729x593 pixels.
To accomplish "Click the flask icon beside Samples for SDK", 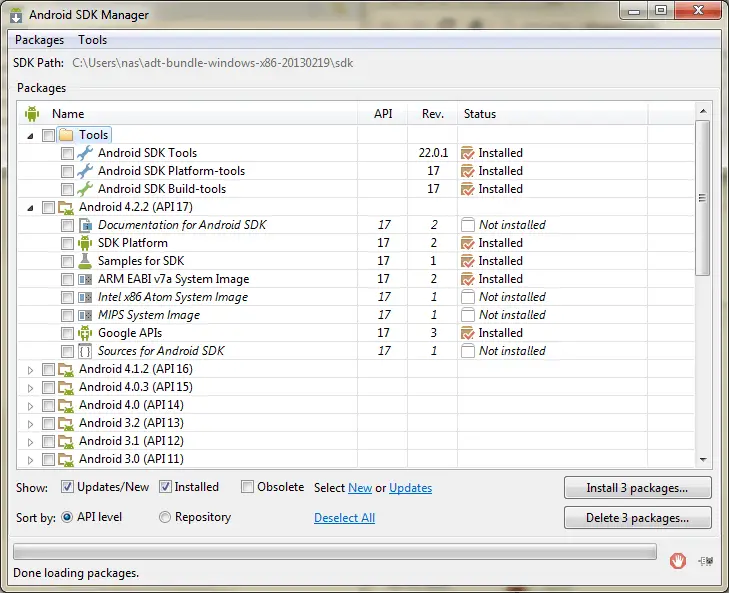I will (x=85, y=261).
